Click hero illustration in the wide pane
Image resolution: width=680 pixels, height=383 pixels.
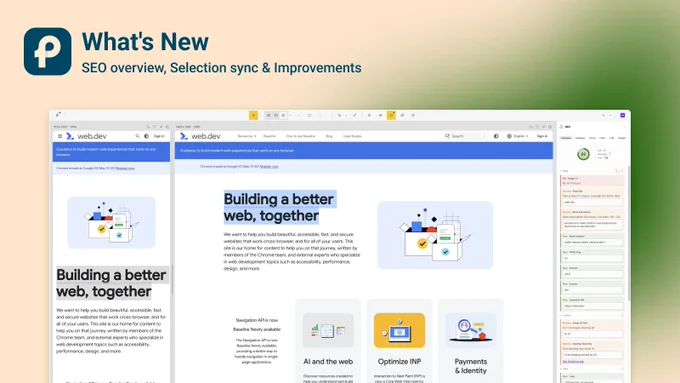coord(435,235)
